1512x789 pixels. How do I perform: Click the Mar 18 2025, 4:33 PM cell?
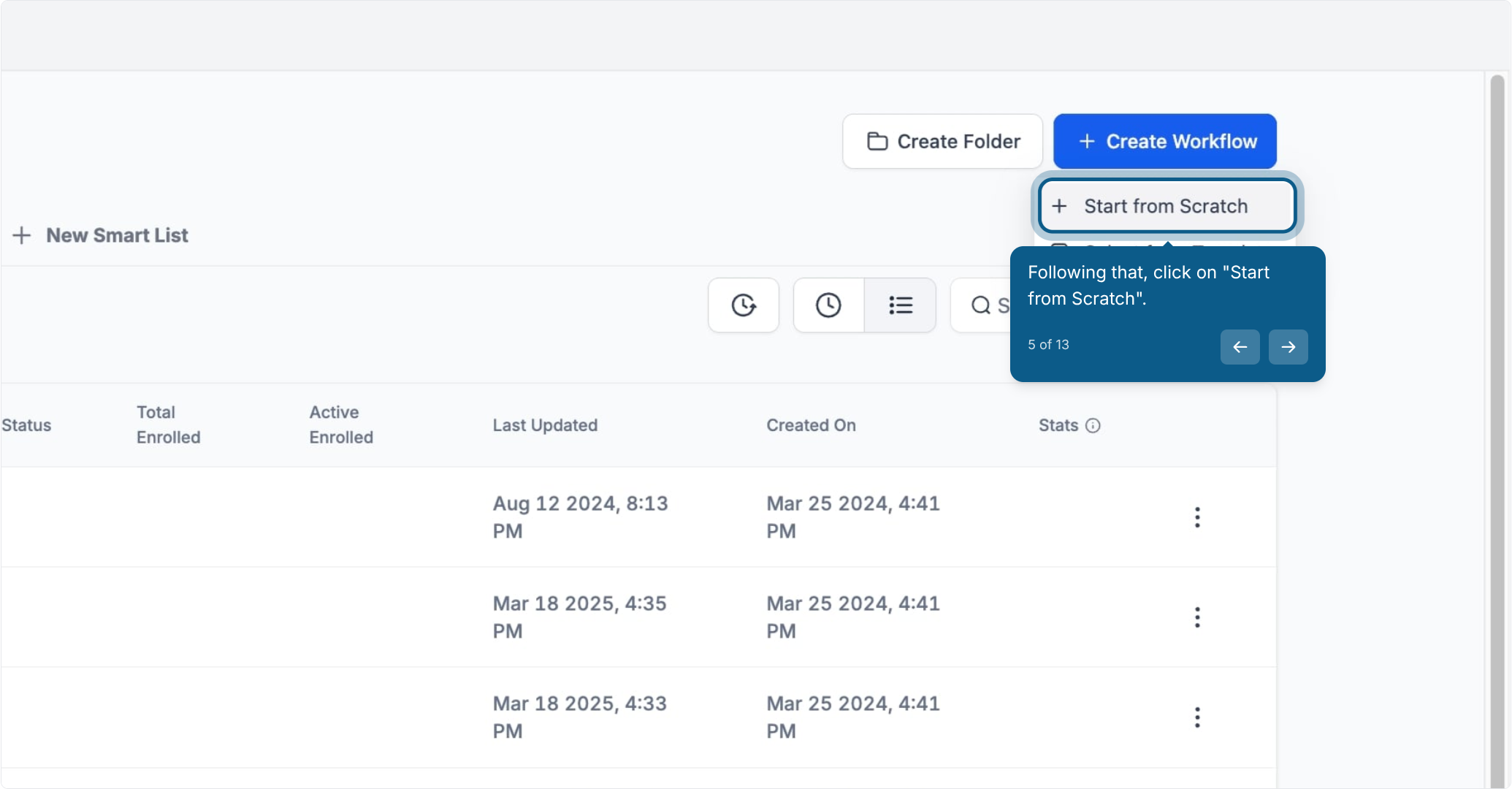click(x=579, y=717)
